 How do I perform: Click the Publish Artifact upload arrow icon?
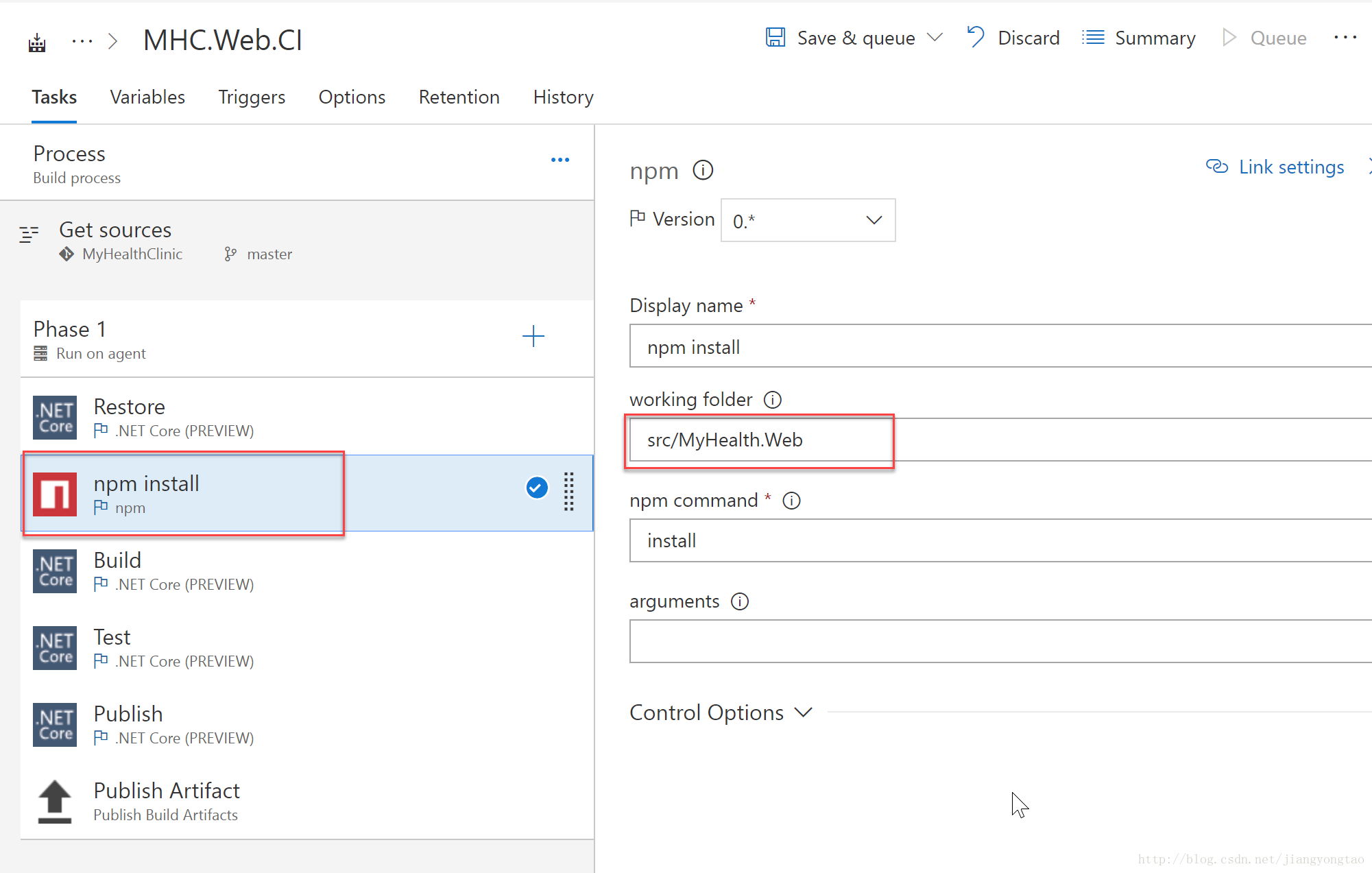pyautogui.click(x=55, y=802)
